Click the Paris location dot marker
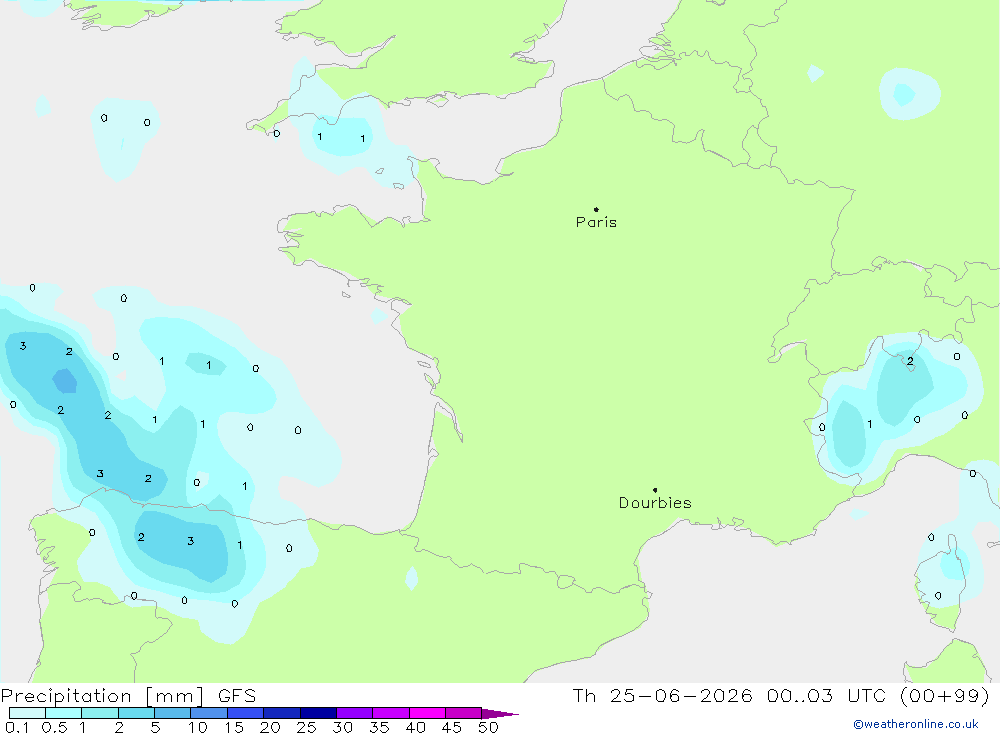 pyautogui.click(x=596, y=209)
